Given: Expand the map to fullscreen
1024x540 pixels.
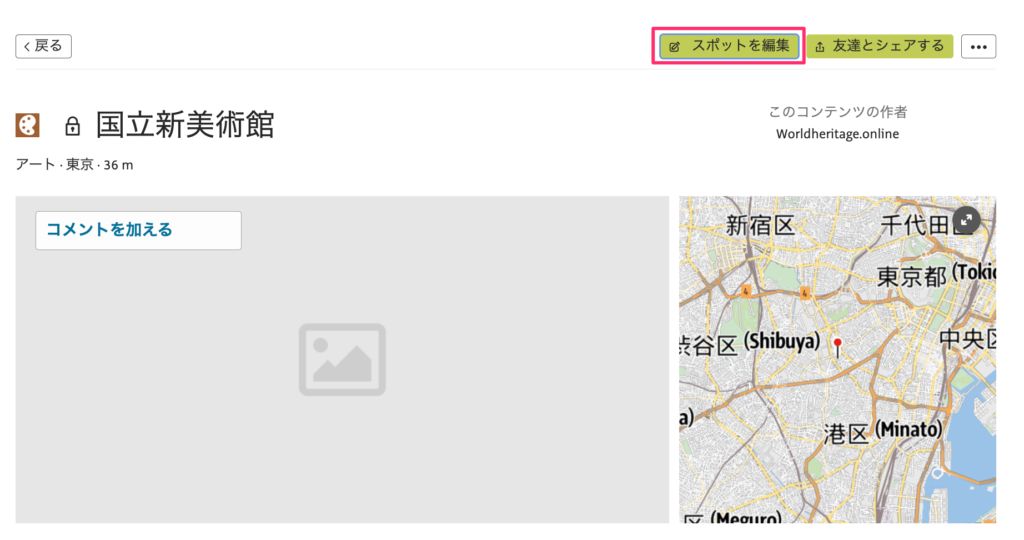Looking at the screenshot, I should click(x=967, y=221).
